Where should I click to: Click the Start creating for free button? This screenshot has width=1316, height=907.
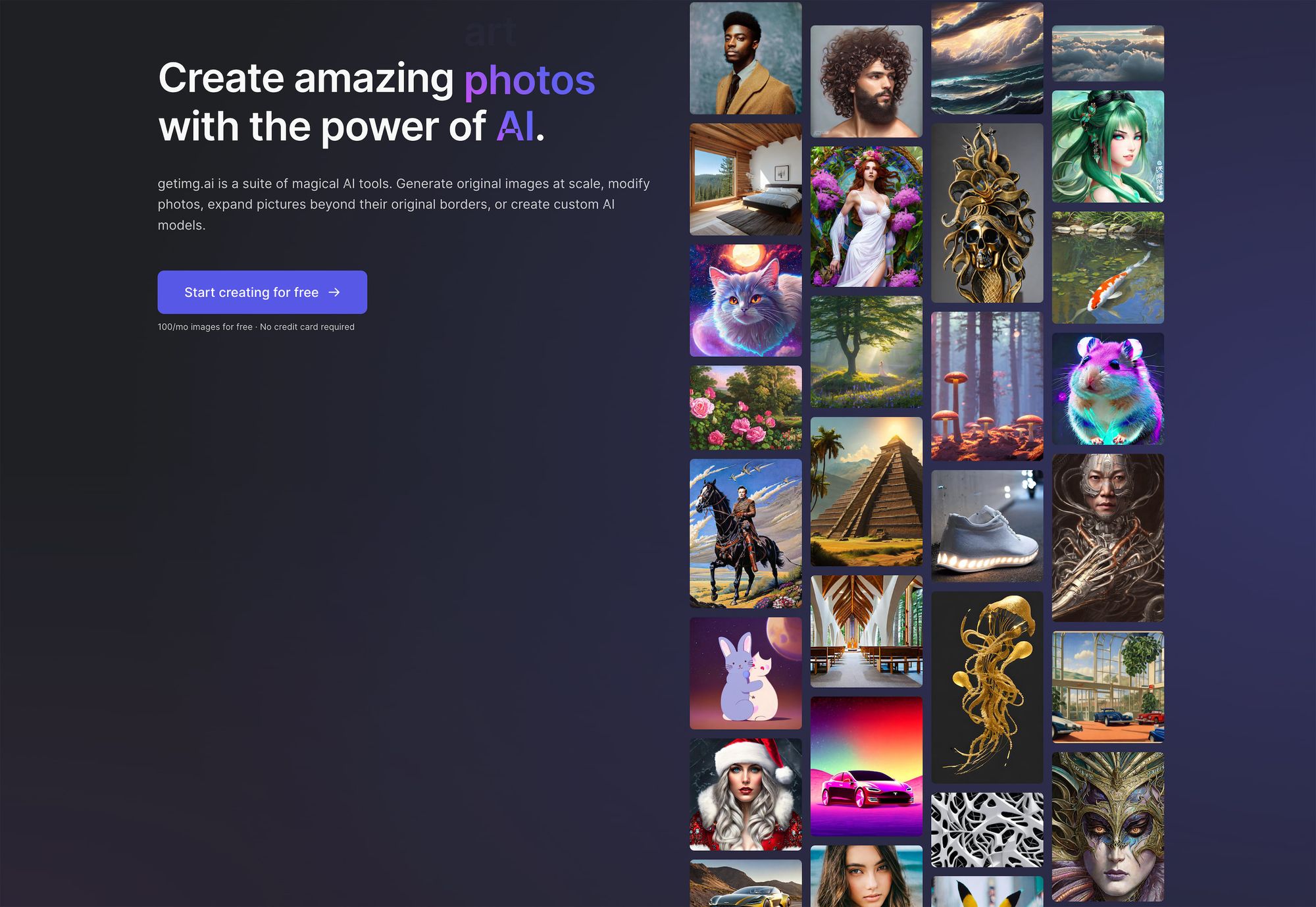click(x=262, y=292)
